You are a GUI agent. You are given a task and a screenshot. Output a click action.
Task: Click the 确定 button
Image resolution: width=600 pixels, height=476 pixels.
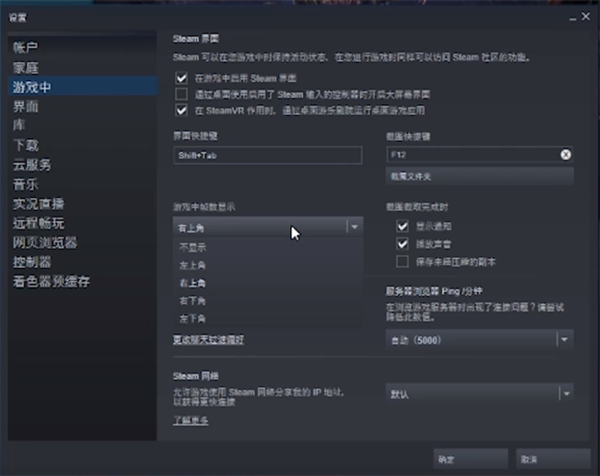(446, 457)
